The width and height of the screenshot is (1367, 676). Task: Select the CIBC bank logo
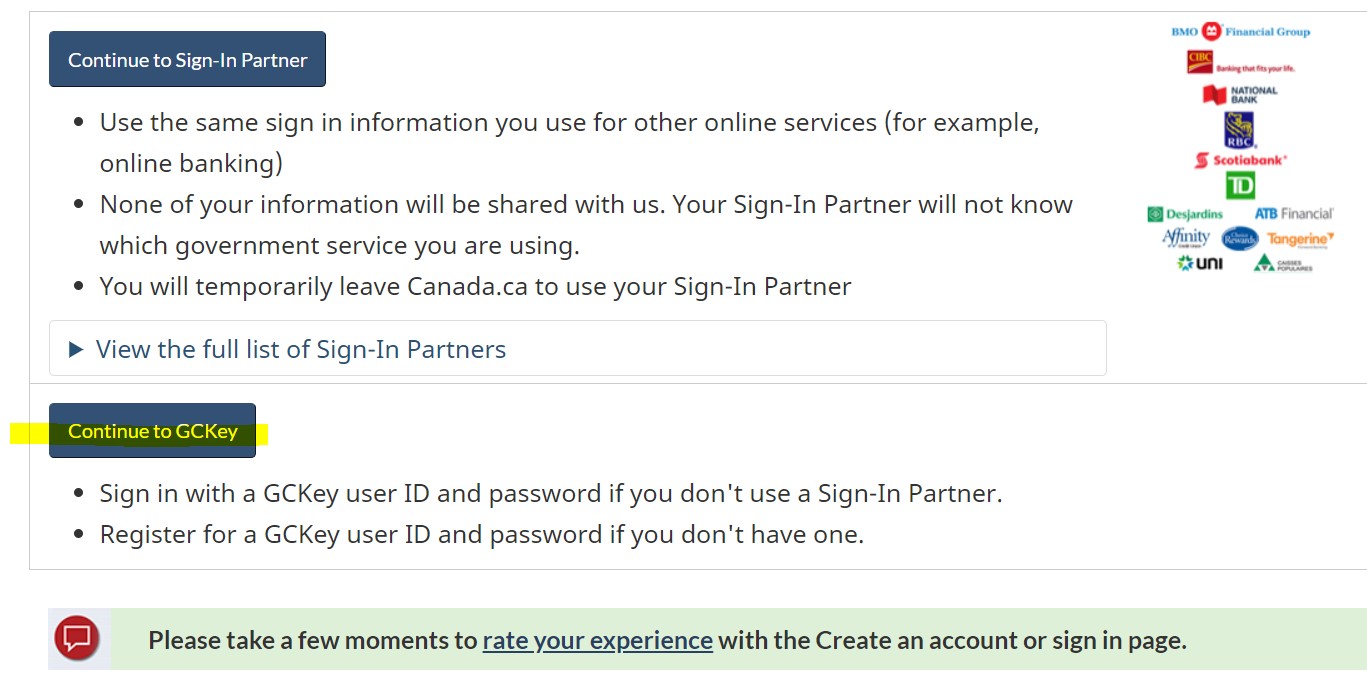tap(1240, 62)
